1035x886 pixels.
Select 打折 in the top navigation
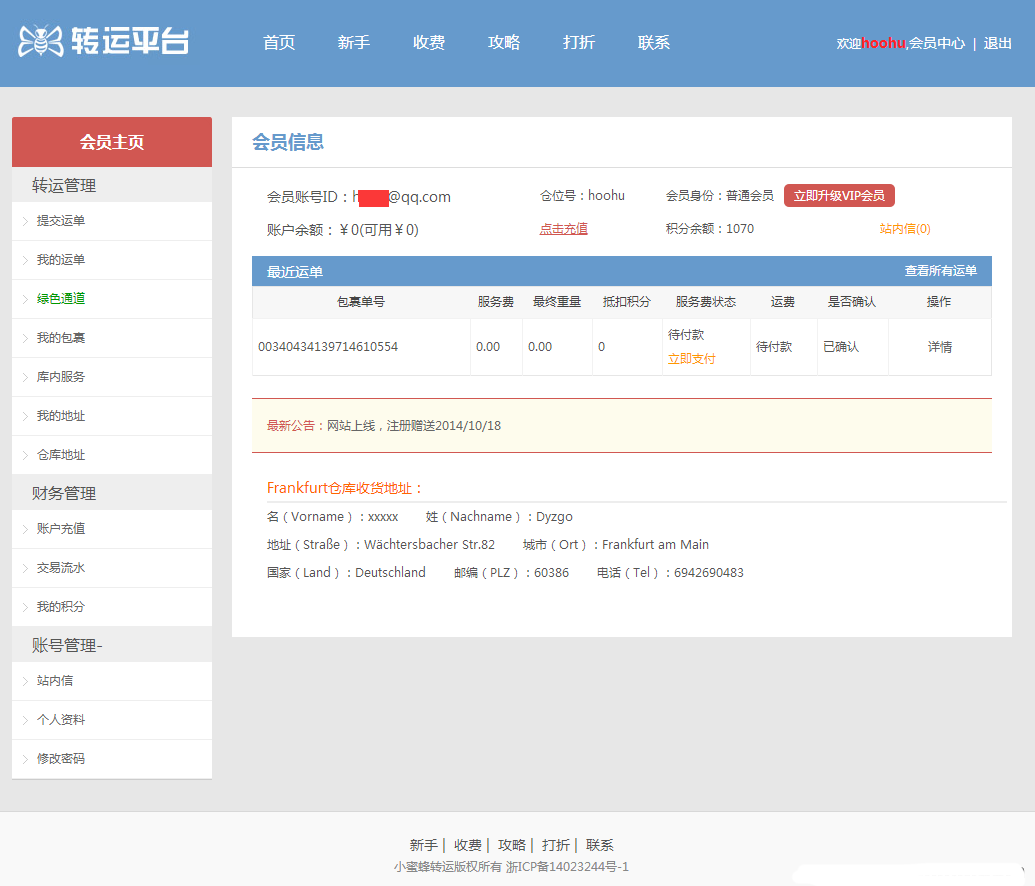[579, 43]
